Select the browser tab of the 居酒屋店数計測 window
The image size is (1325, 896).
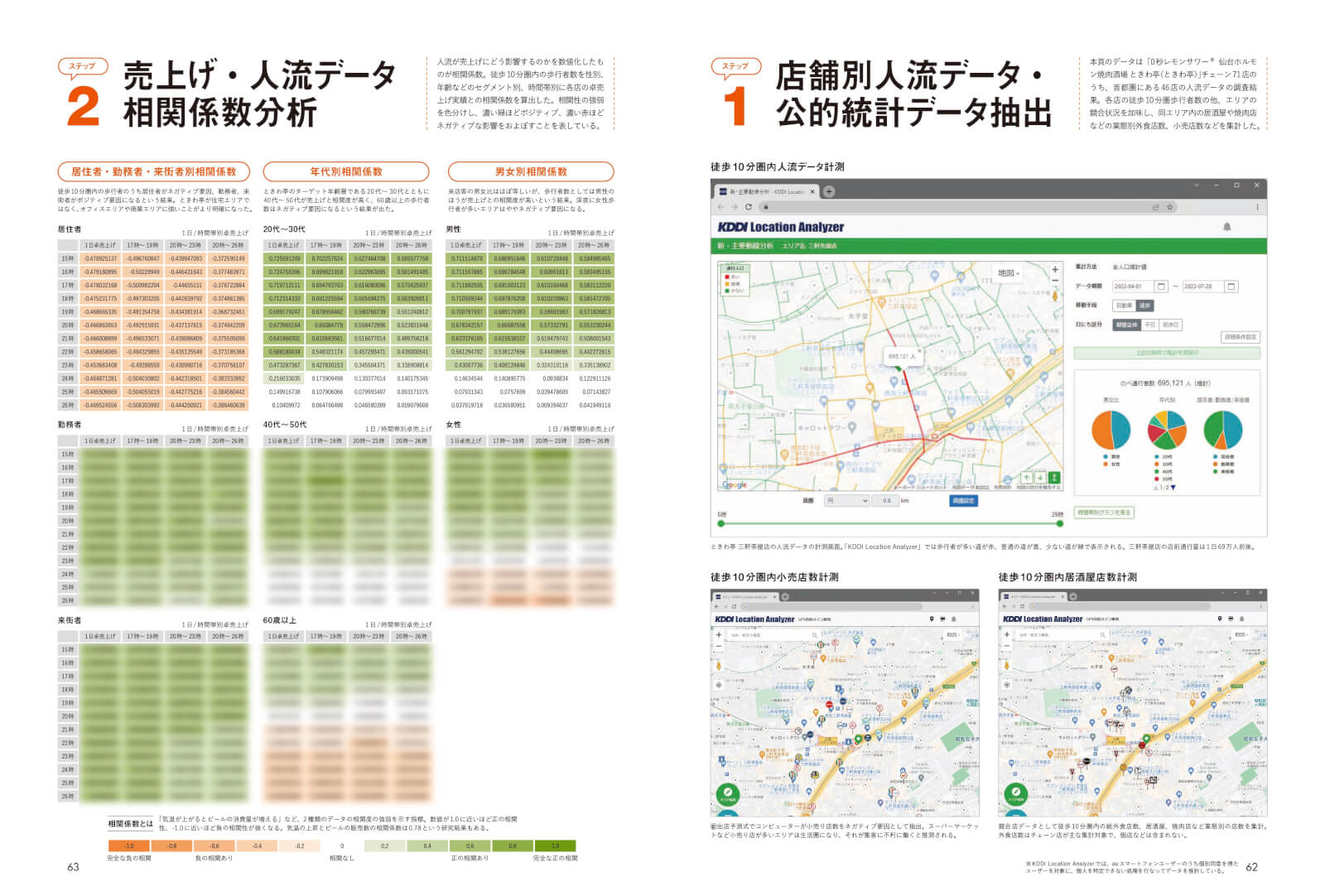tap(1033, 597)
